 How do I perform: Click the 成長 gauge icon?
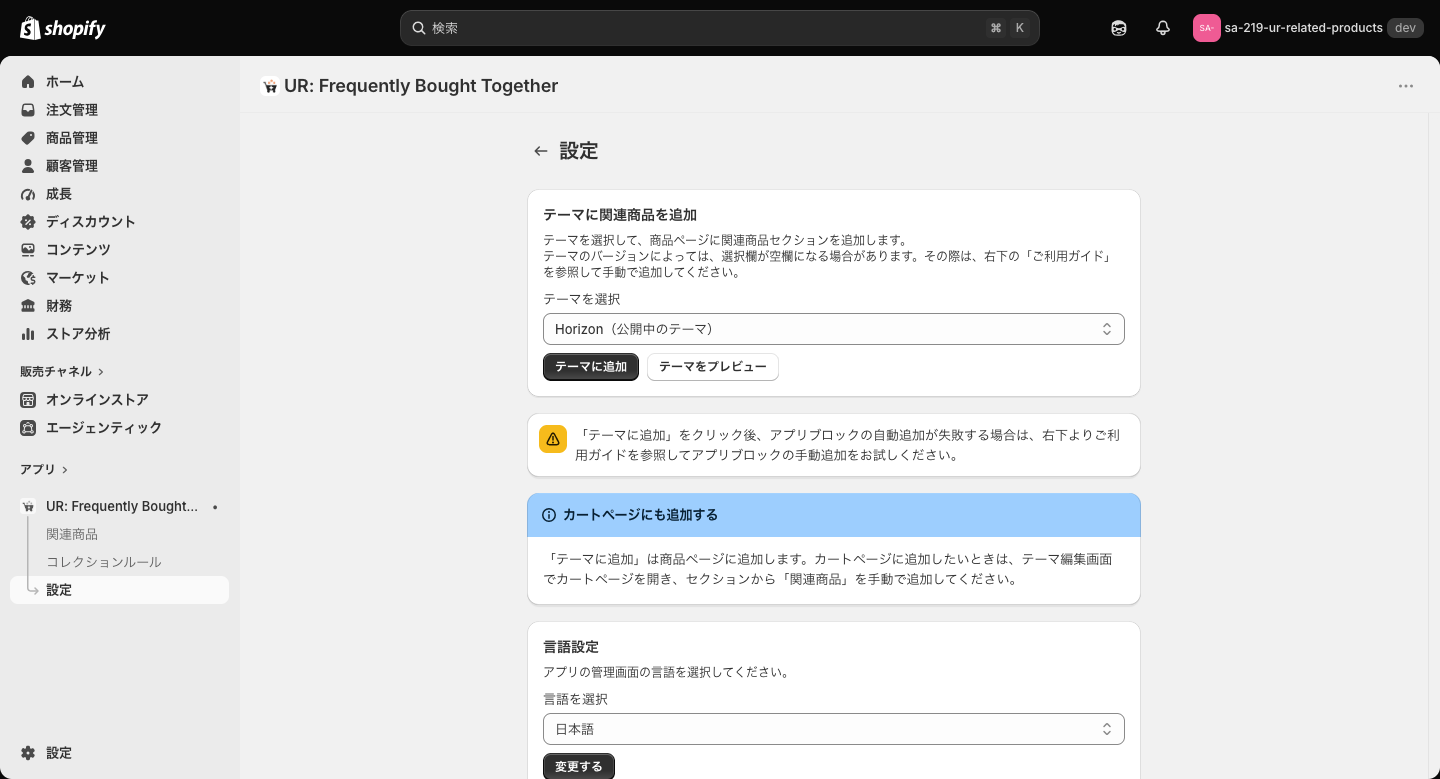[x=28, y=194]
